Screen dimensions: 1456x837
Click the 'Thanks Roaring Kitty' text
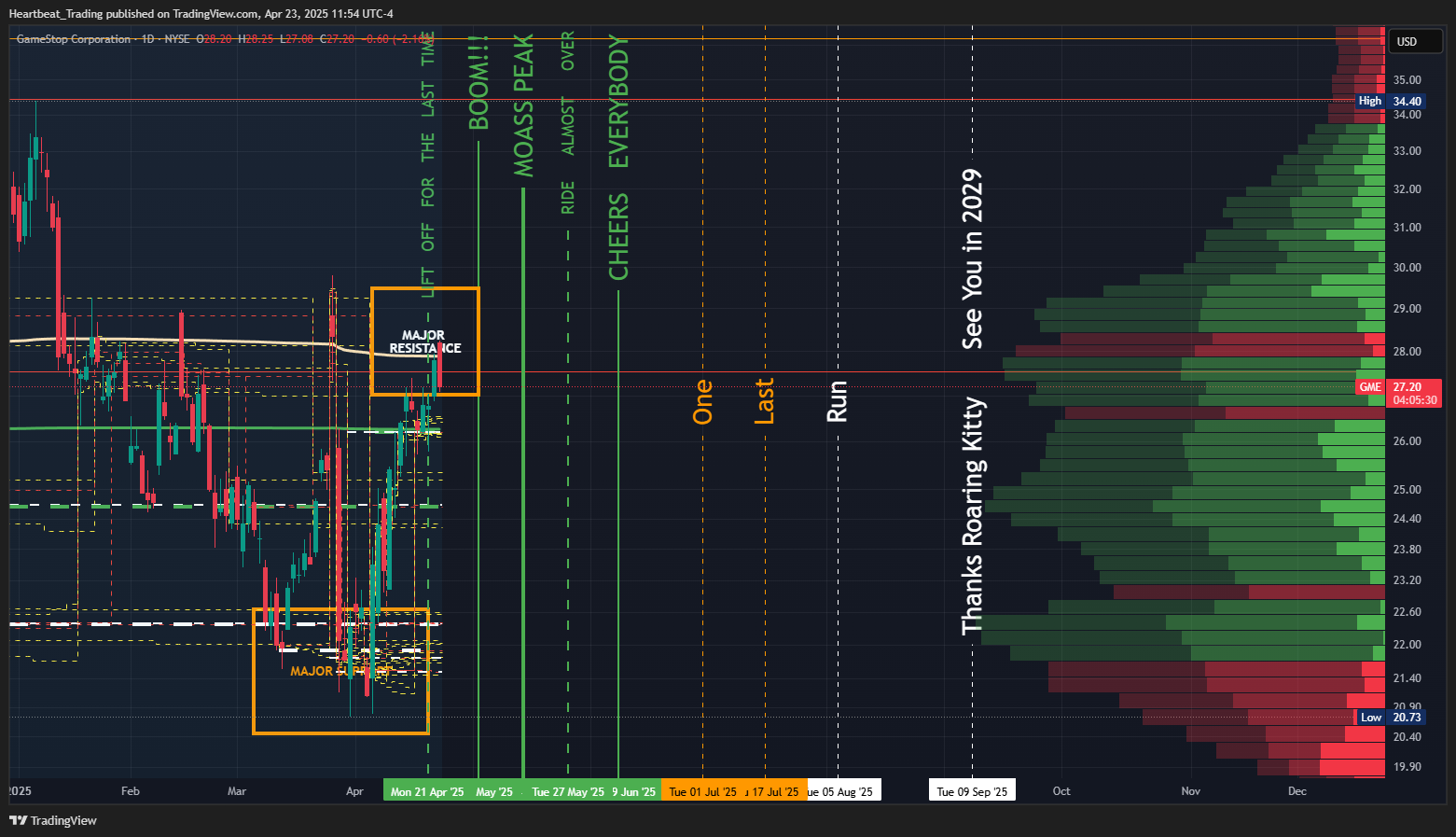coord(972,516)
